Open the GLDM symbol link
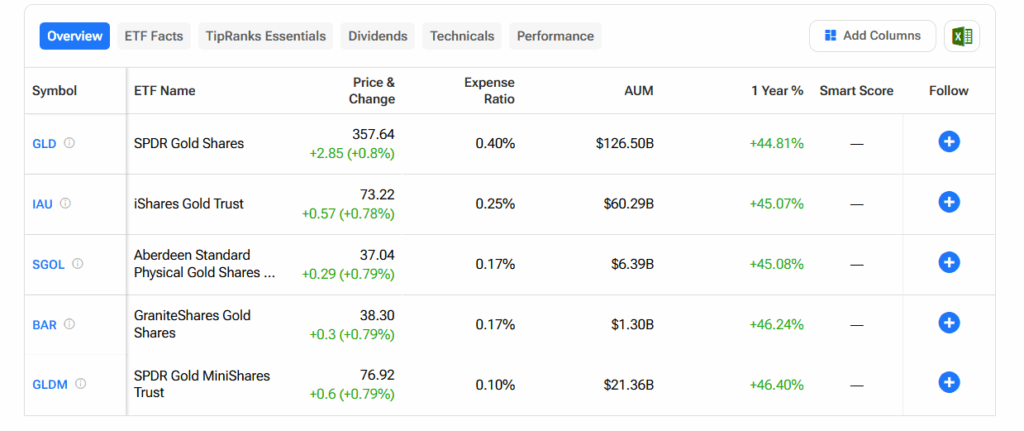The height and width of the screenshot is (431, 1024). coord(50,384)
